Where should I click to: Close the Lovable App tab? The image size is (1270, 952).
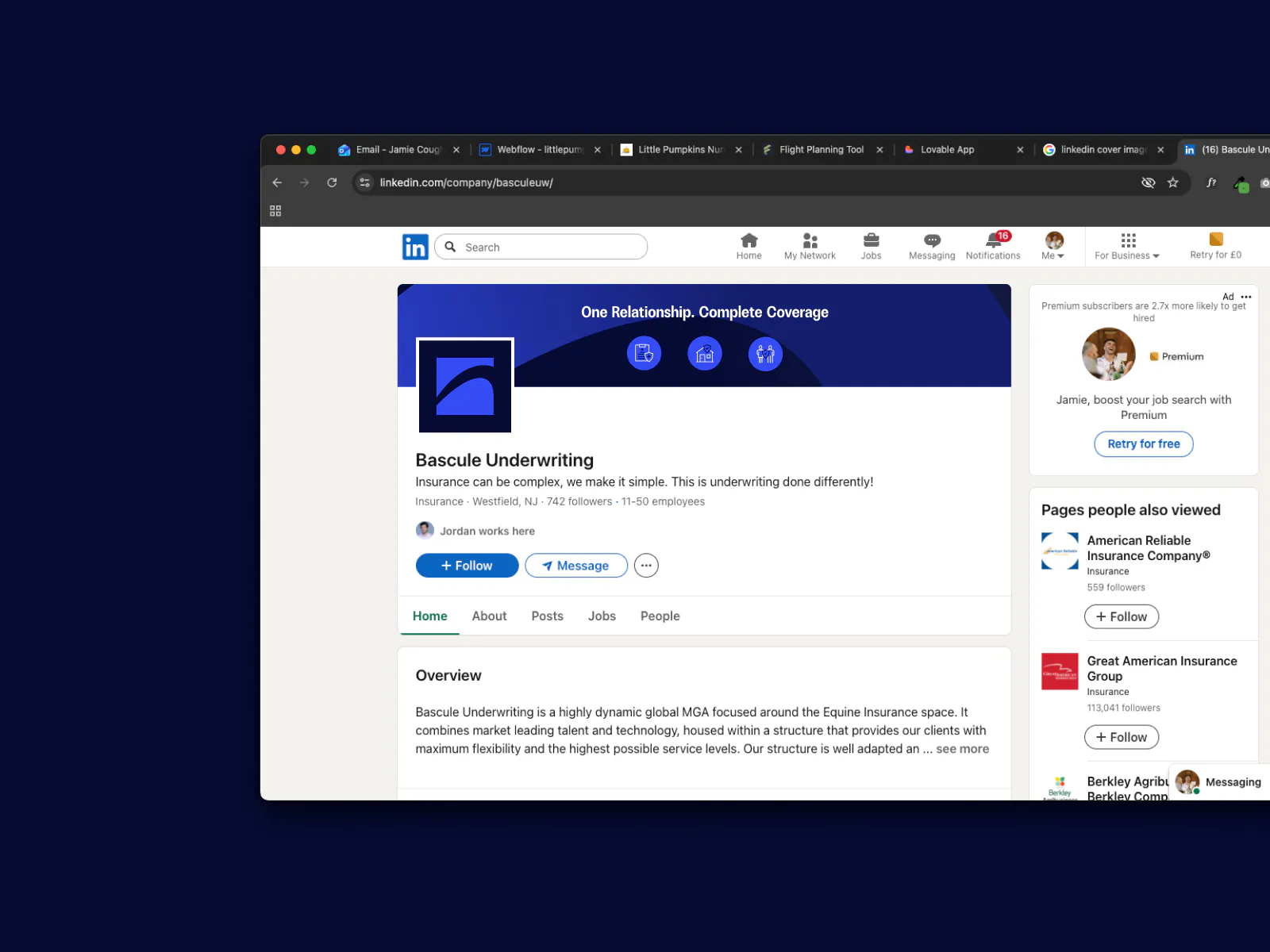1020,149
